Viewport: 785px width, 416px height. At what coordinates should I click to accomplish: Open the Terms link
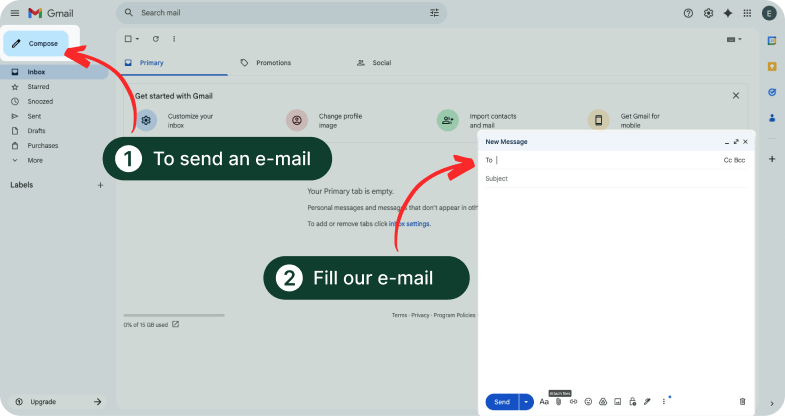[399, 315]
